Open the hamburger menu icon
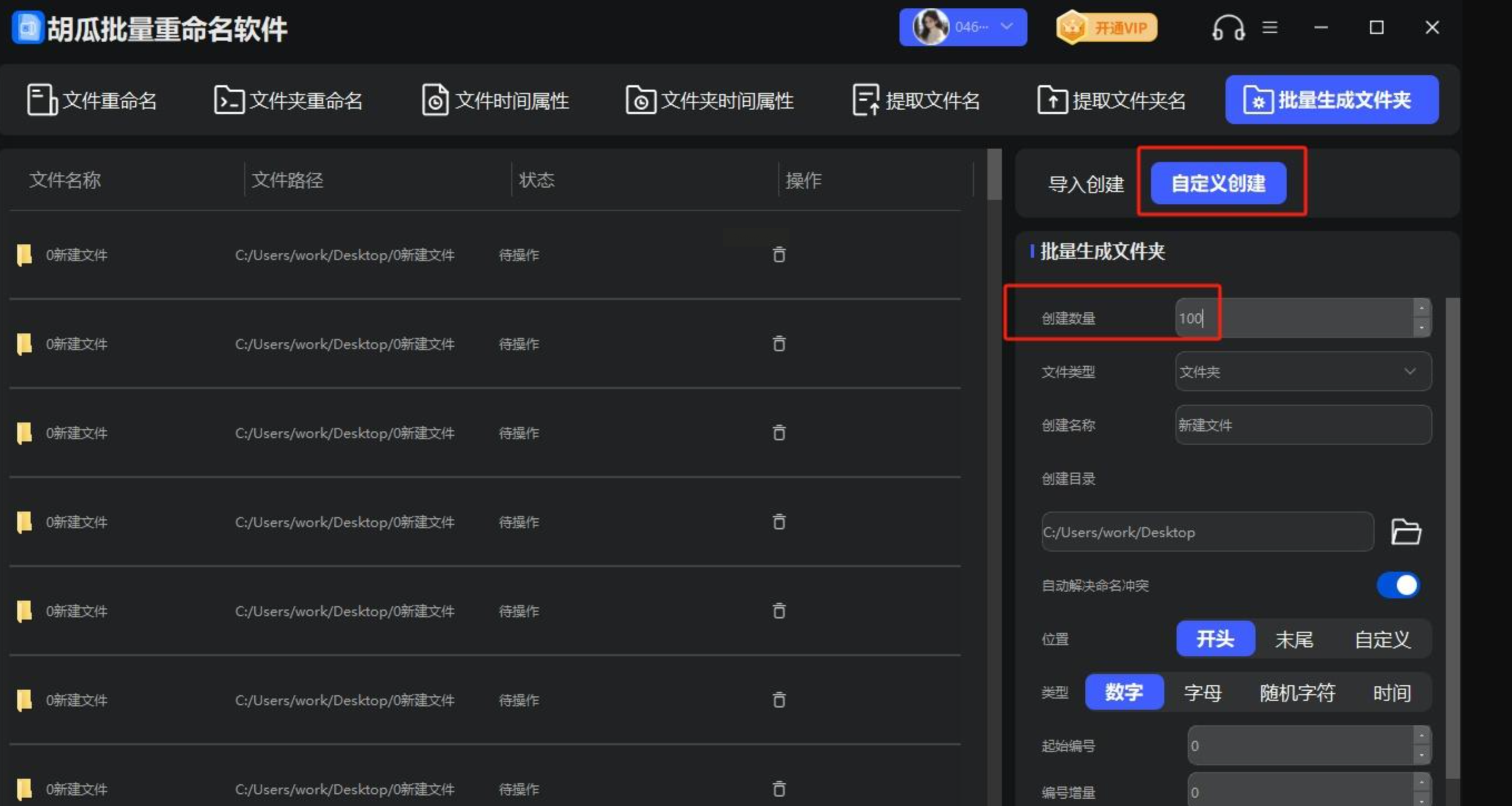1512x806 pixels. (x=1270, y=28)
